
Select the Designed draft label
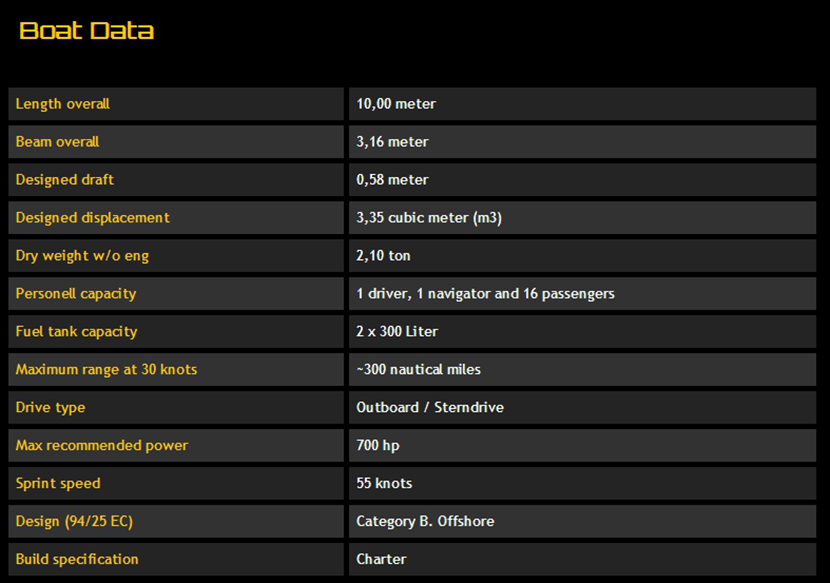(65, 180)
